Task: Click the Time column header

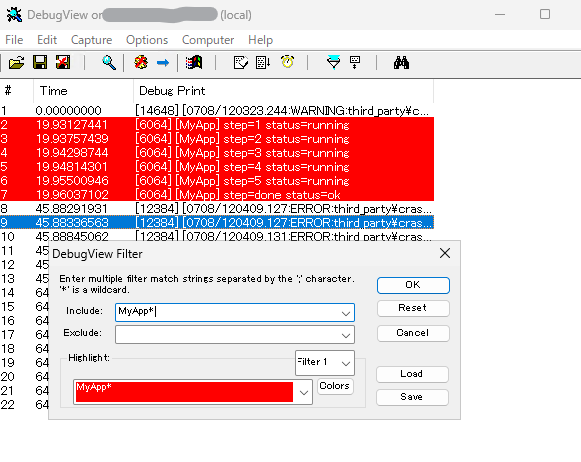Action: (x=83, y=91)
